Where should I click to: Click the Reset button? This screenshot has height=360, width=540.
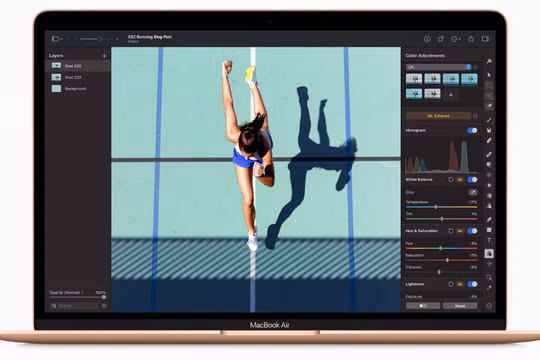[460, 306]
